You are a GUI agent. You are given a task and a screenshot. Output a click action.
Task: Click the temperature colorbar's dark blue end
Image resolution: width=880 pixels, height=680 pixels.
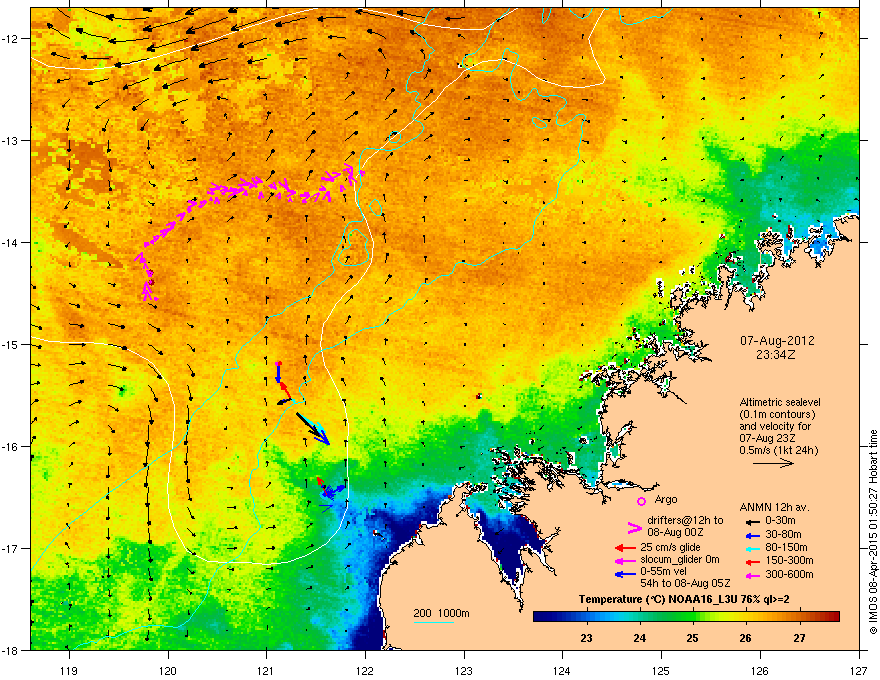[542, 617]
